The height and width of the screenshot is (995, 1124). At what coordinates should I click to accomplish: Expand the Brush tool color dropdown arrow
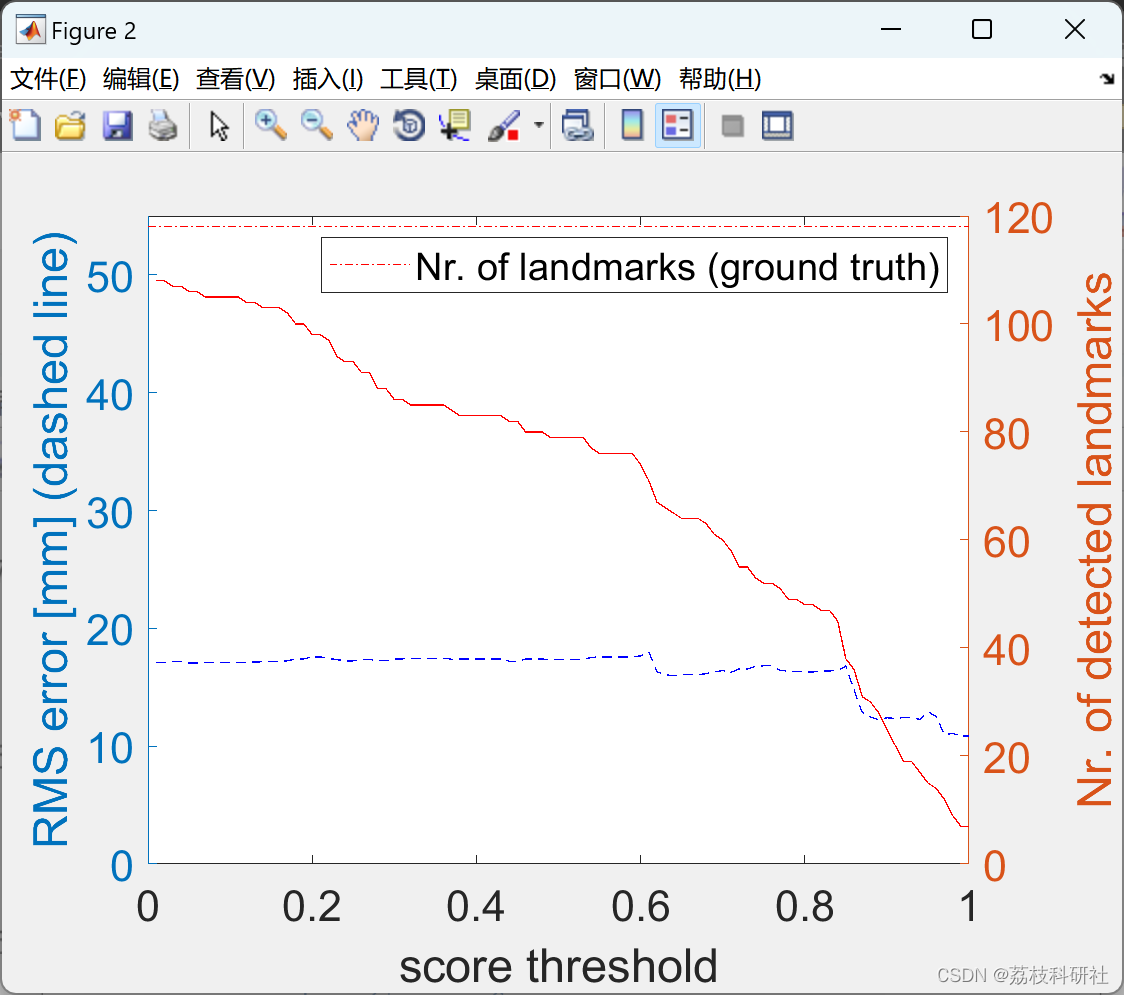tap(539, 126)
